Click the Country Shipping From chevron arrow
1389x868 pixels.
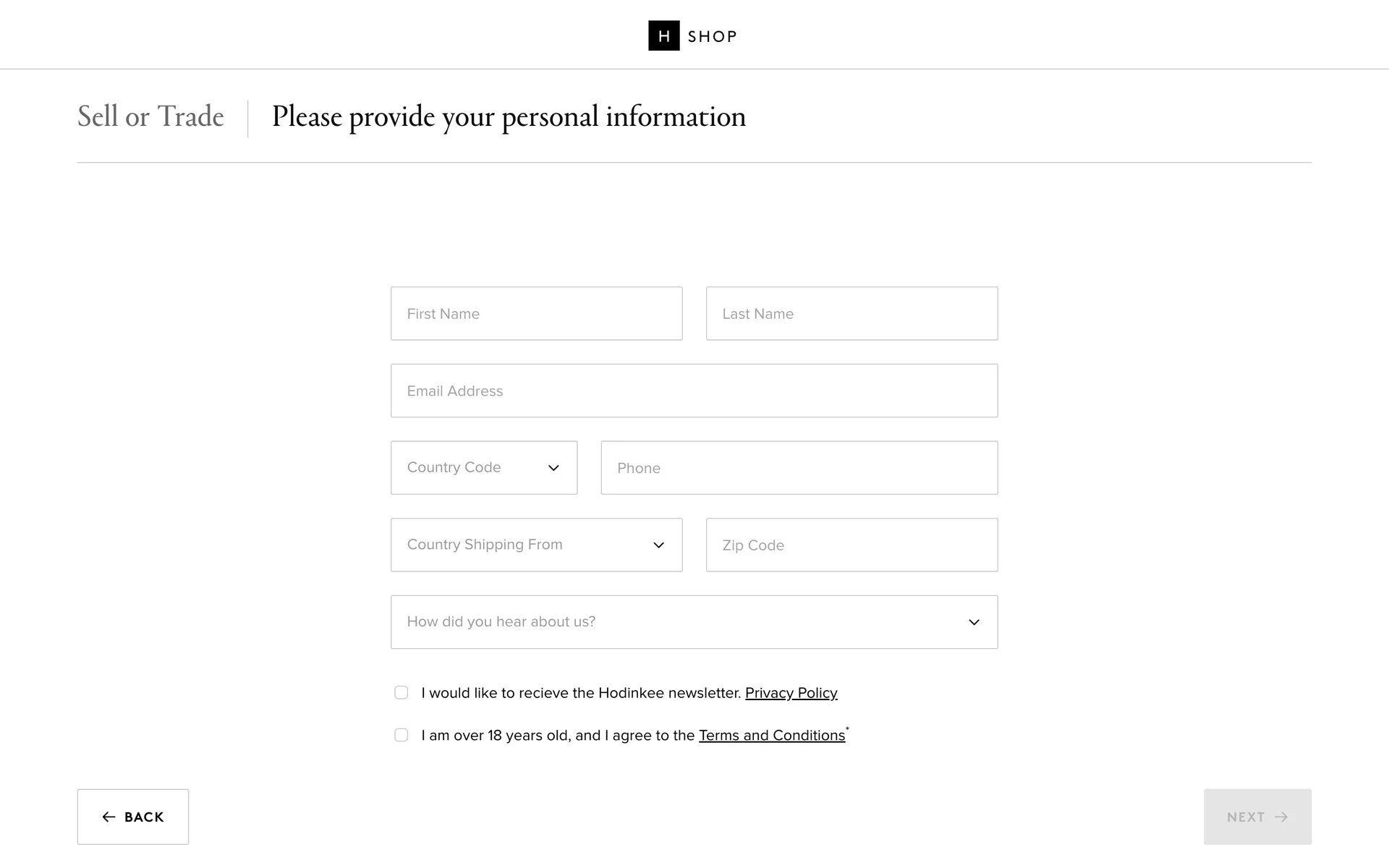[x=658, y=545]
